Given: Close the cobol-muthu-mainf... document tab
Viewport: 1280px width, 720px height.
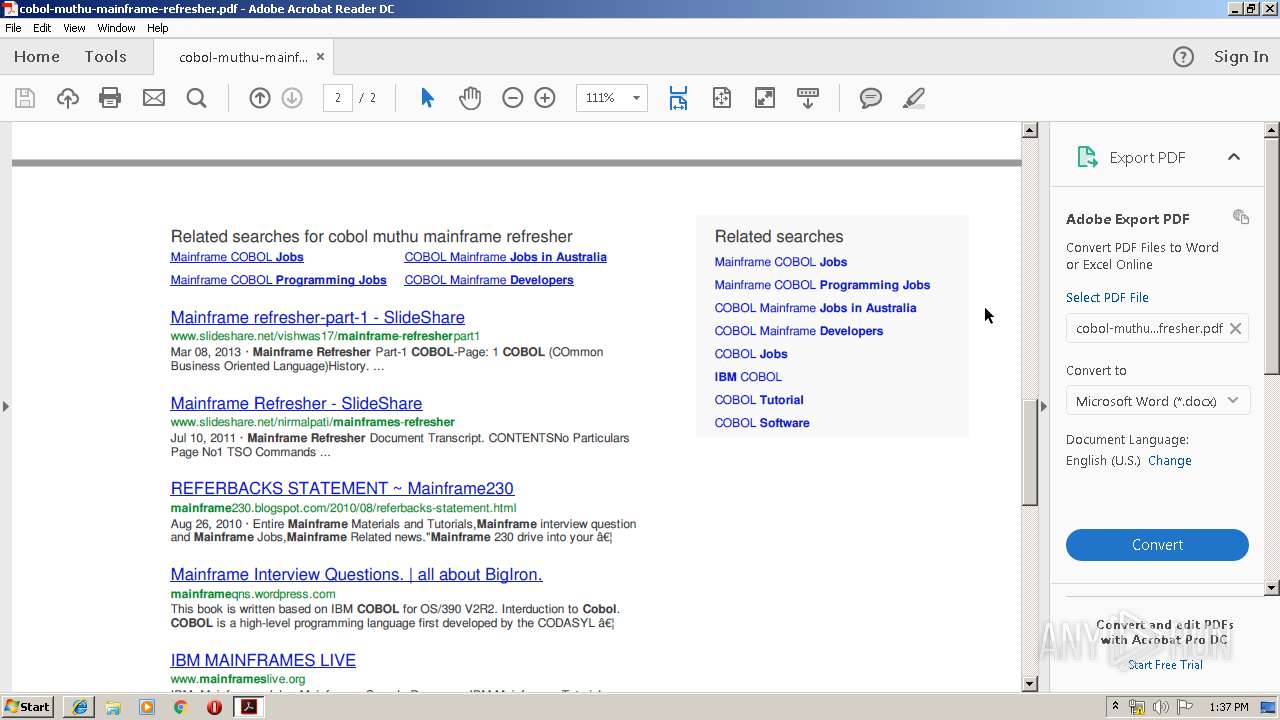Looking at the screenshot, I should pos(320,57).
